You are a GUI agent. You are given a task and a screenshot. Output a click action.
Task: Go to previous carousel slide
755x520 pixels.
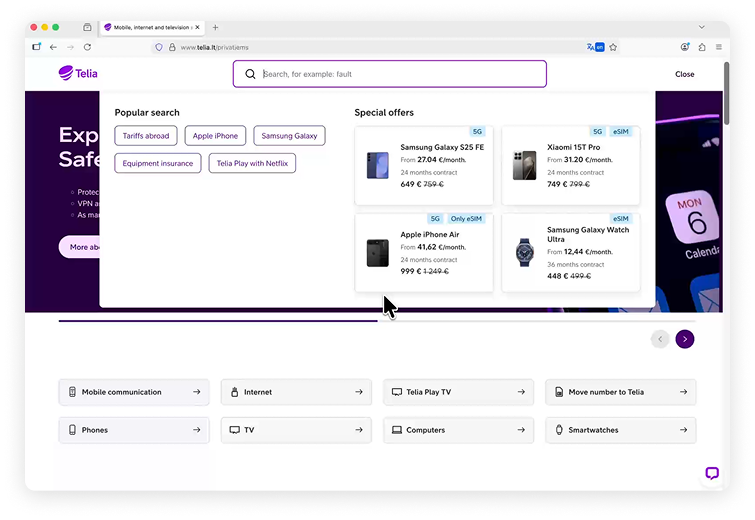coord(660,339)
